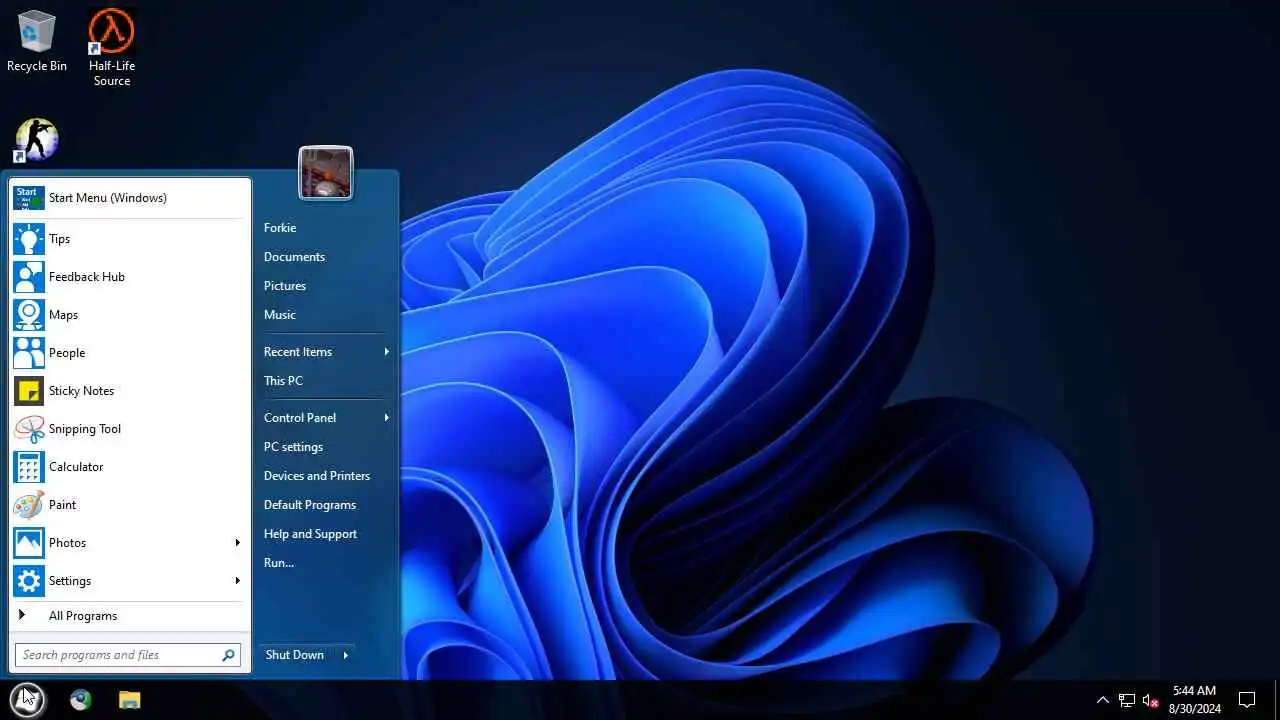The image size is (1280, 720).
Task: Click the search magnifier icon
Action: [x=228, y=656]
